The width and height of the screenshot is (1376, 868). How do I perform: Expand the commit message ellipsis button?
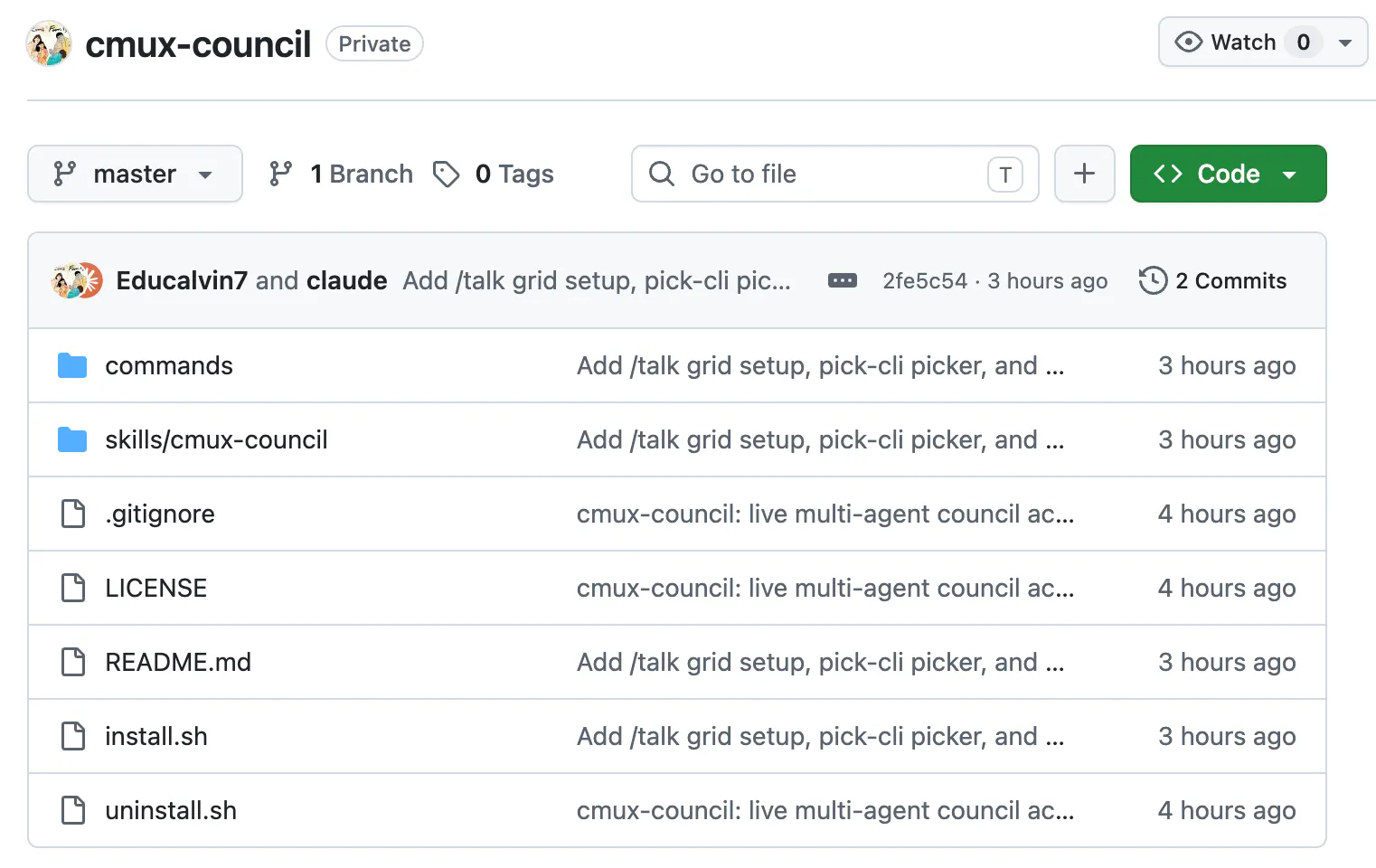(843, 280)
